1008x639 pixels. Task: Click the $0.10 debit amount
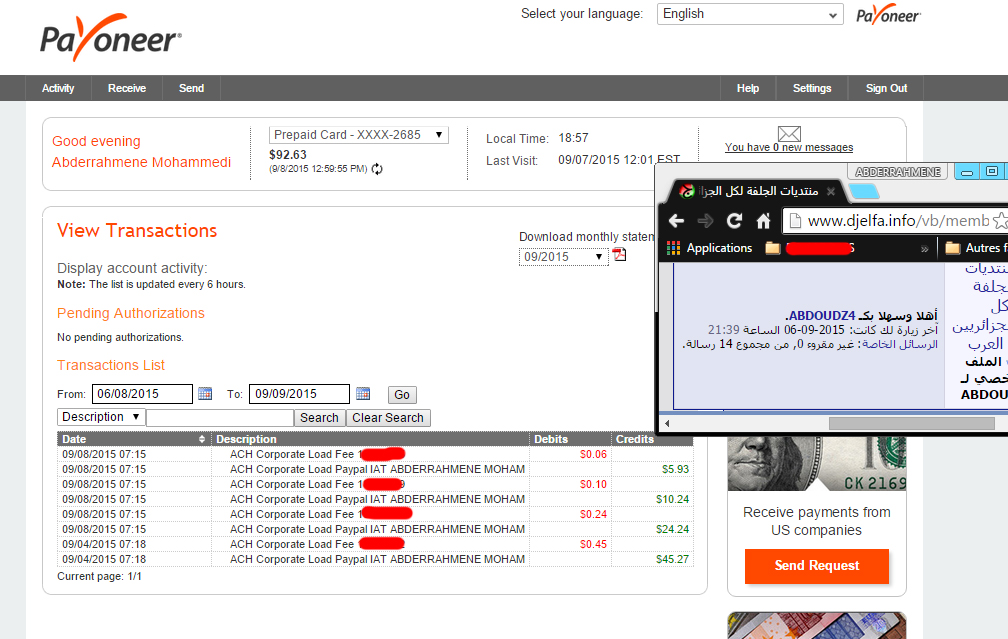[593, 484]
